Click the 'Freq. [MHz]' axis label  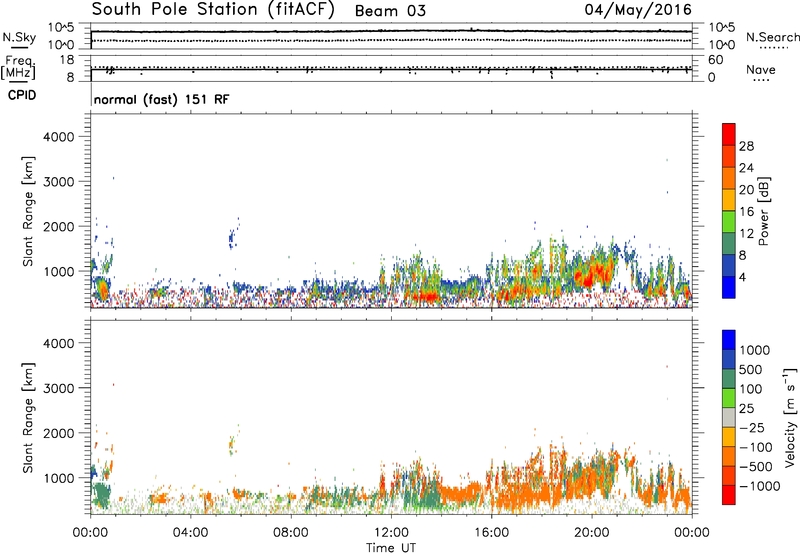click(18, 67)
